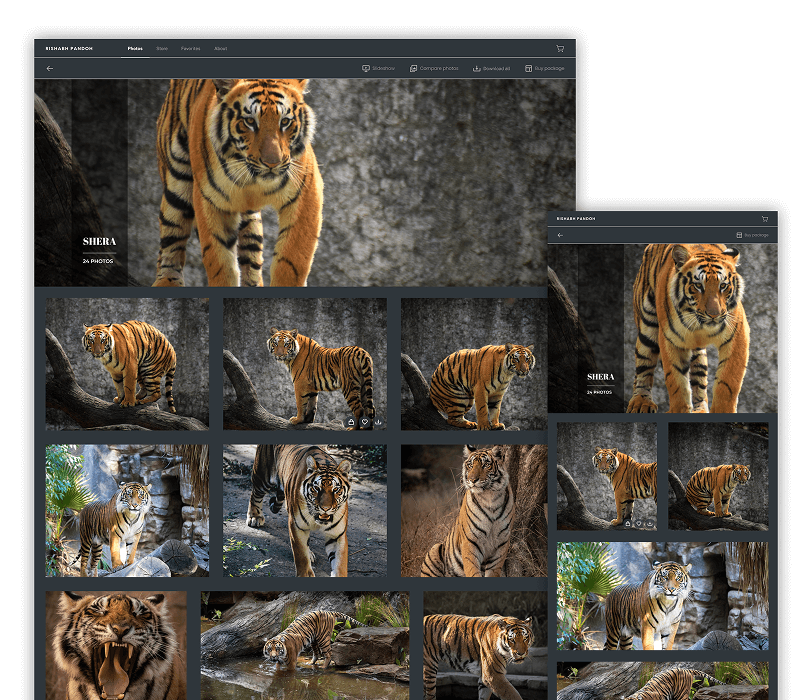Go back using the arrow in the larger window

tap(50, 69)
